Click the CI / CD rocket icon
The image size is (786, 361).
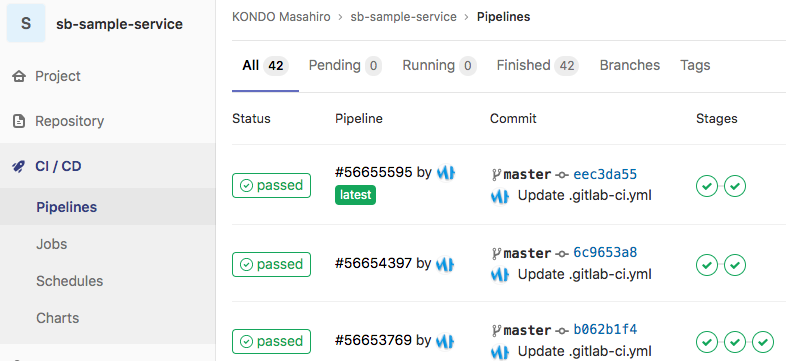(19, 166)
